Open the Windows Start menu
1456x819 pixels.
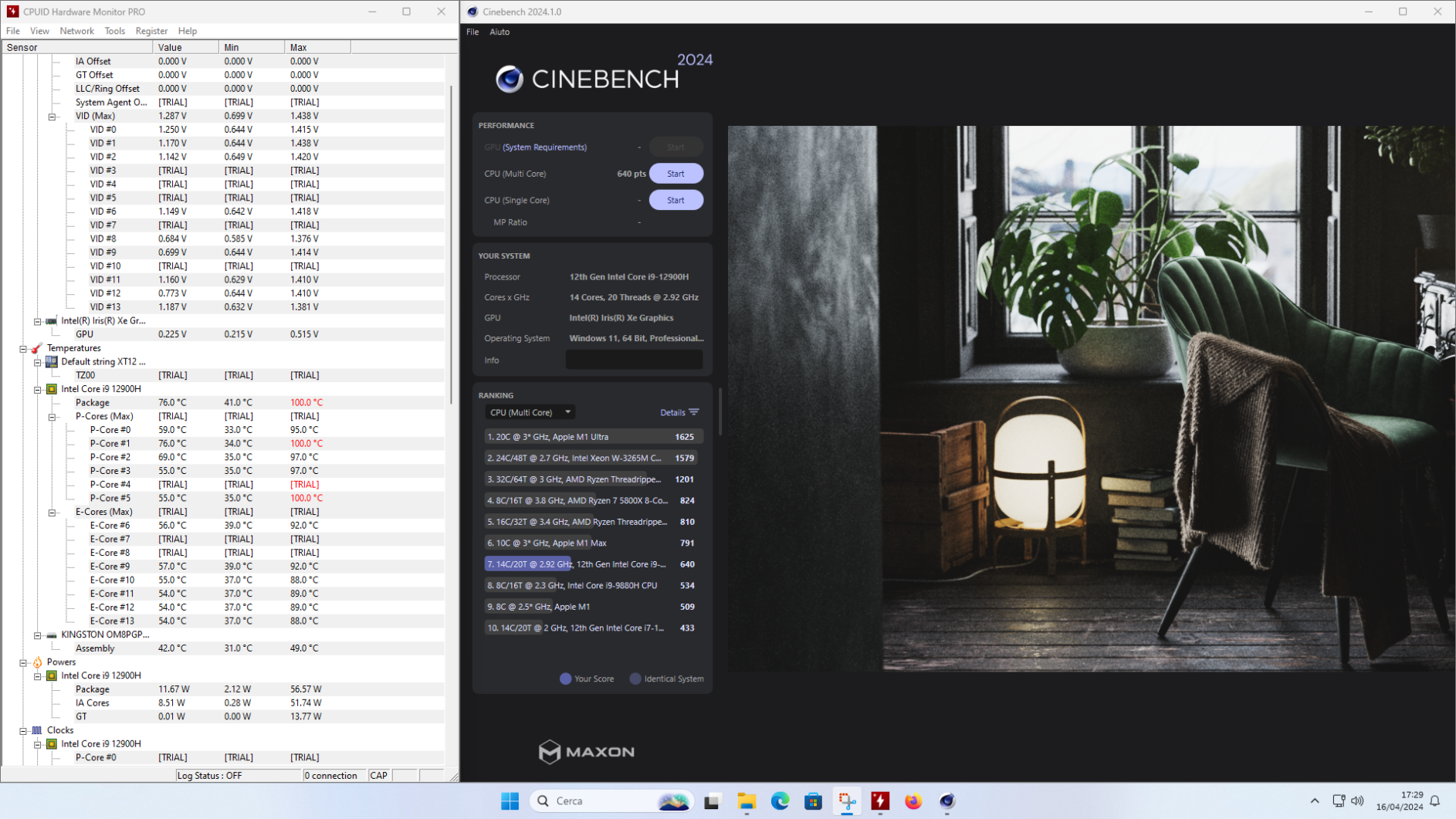[510, 801]
